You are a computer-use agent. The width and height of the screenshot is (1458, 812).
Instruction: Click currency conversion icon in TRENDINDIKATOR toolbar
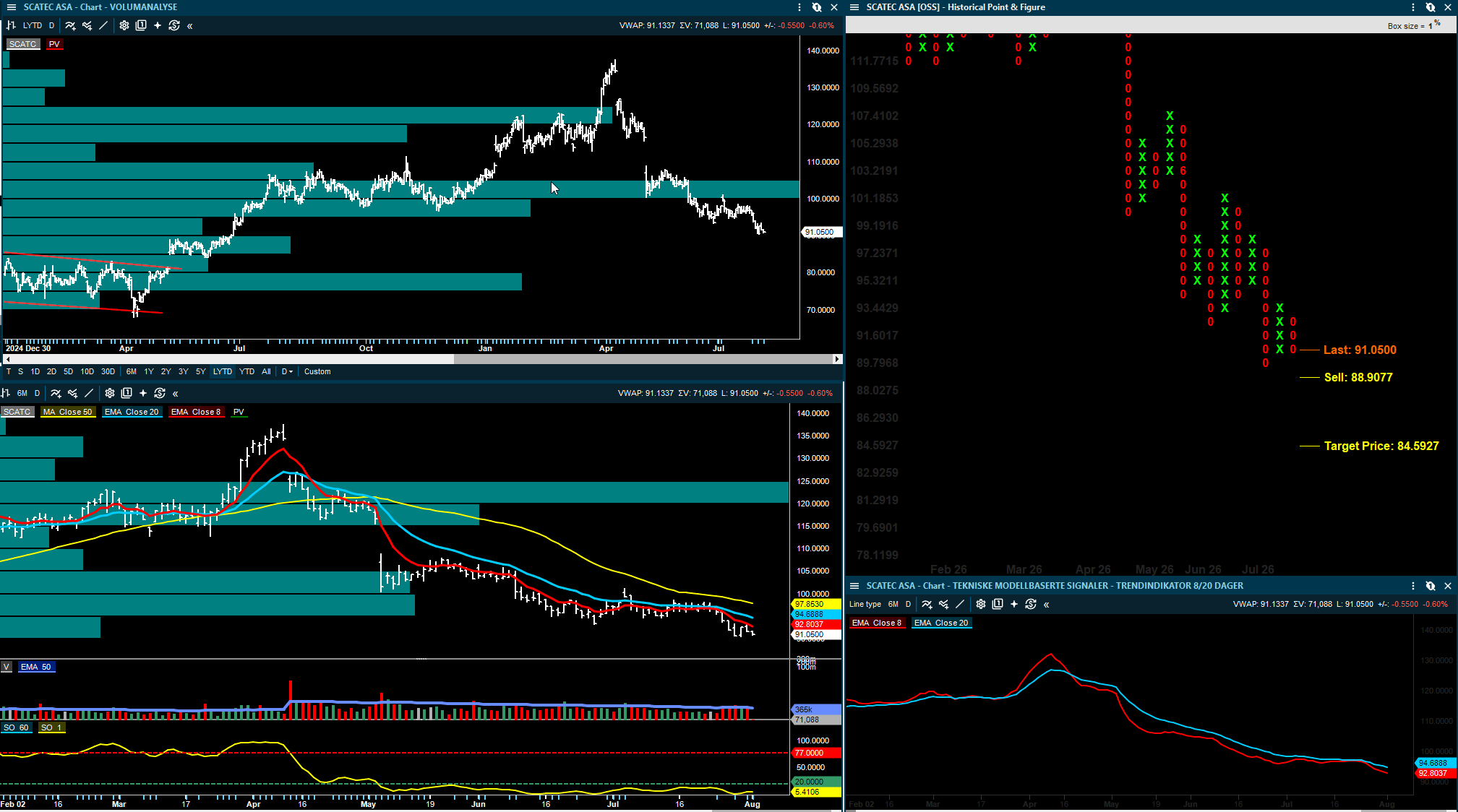[x=1031, y=604]
